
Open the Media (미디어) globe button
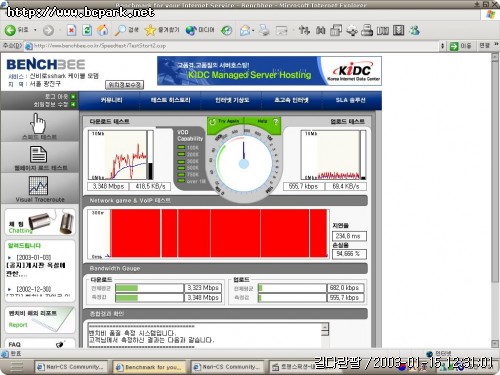point(200,30)
